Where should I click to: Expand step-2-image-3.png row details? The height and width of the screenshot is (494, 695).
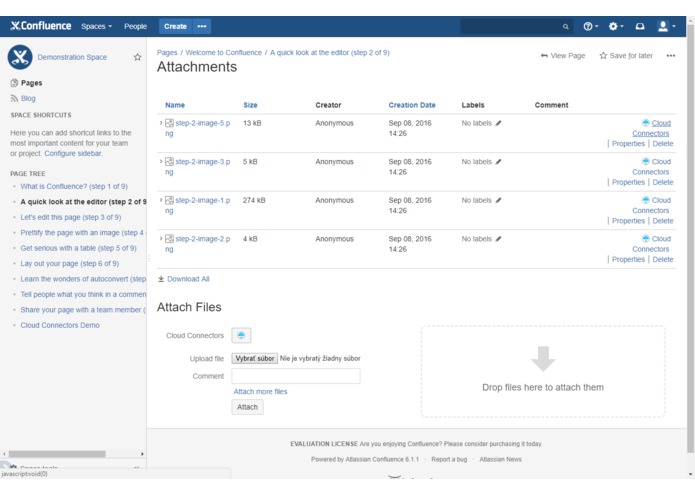pos(161,161)
